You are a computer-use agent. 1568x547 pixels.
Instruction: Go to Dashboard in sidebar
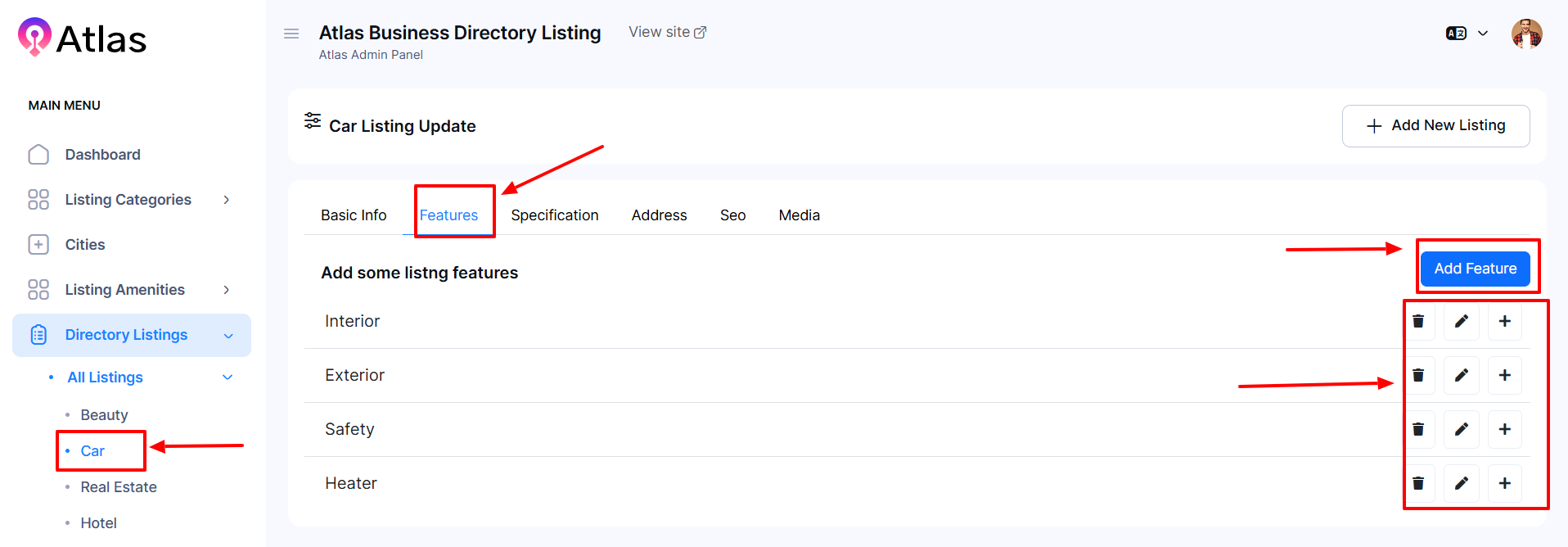point(102,155)
